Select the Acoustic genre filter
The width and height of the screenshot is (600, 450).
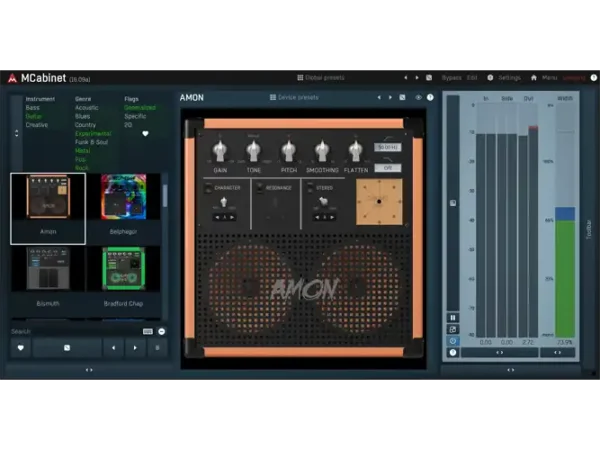[x=86, y=108]
